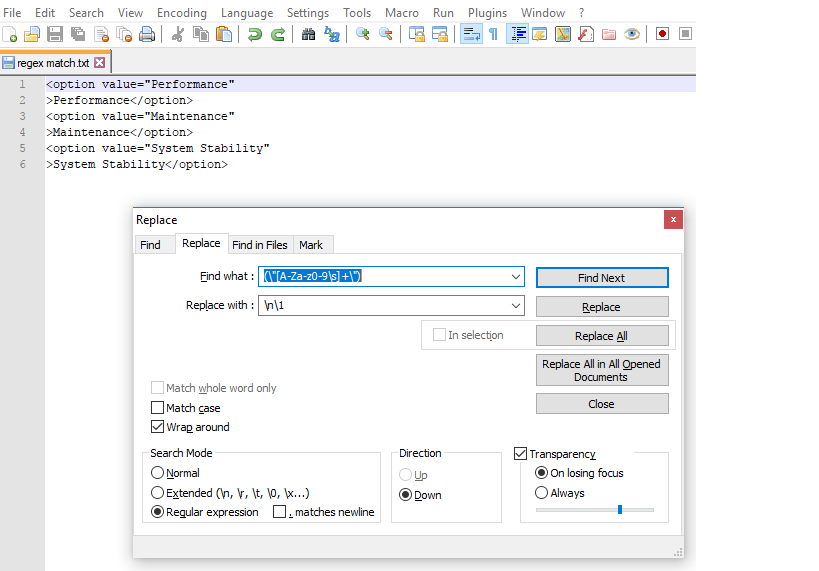Switch to the Find in Files tab

coord(260,245)
